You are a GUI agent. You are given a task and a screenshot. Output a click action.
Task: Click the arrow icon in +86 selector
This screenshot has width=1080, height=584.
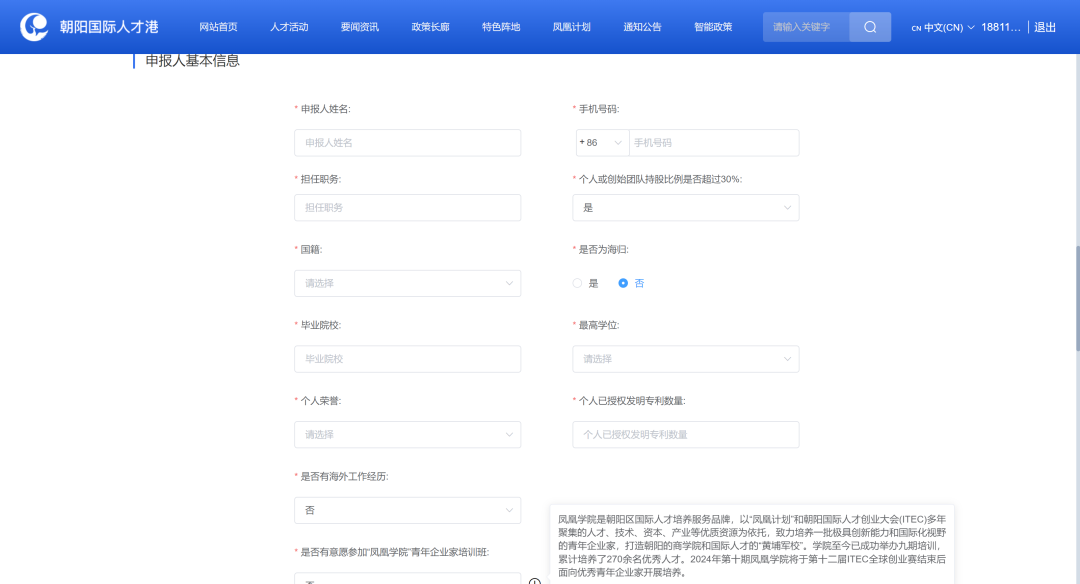617,143
